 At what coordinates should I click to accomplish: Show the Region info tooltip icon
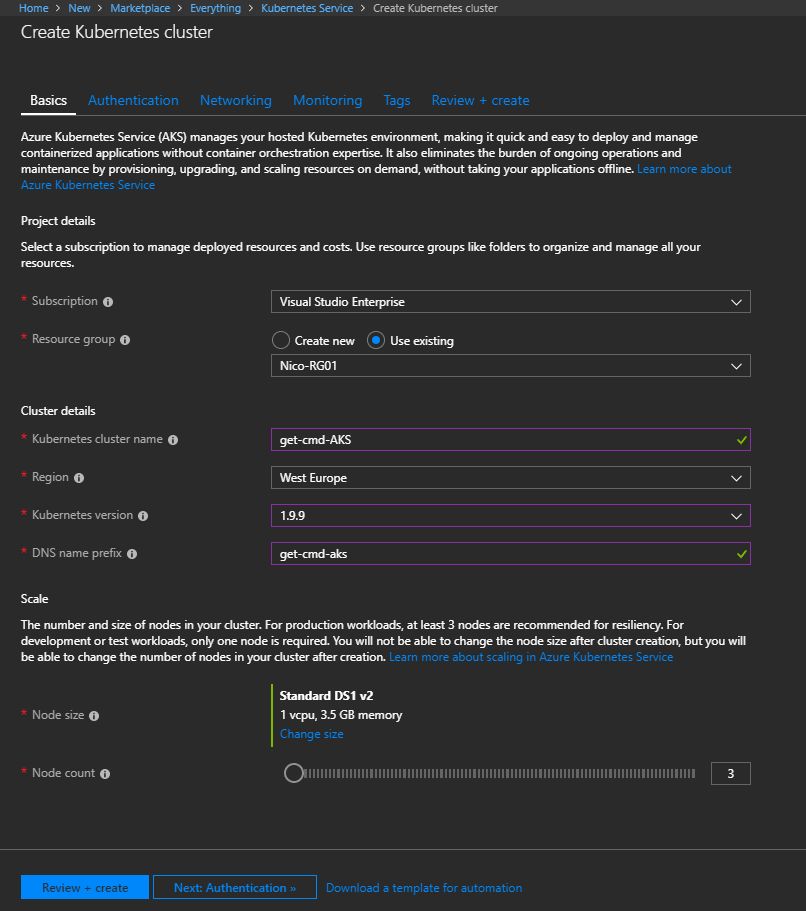pos(79,478)
